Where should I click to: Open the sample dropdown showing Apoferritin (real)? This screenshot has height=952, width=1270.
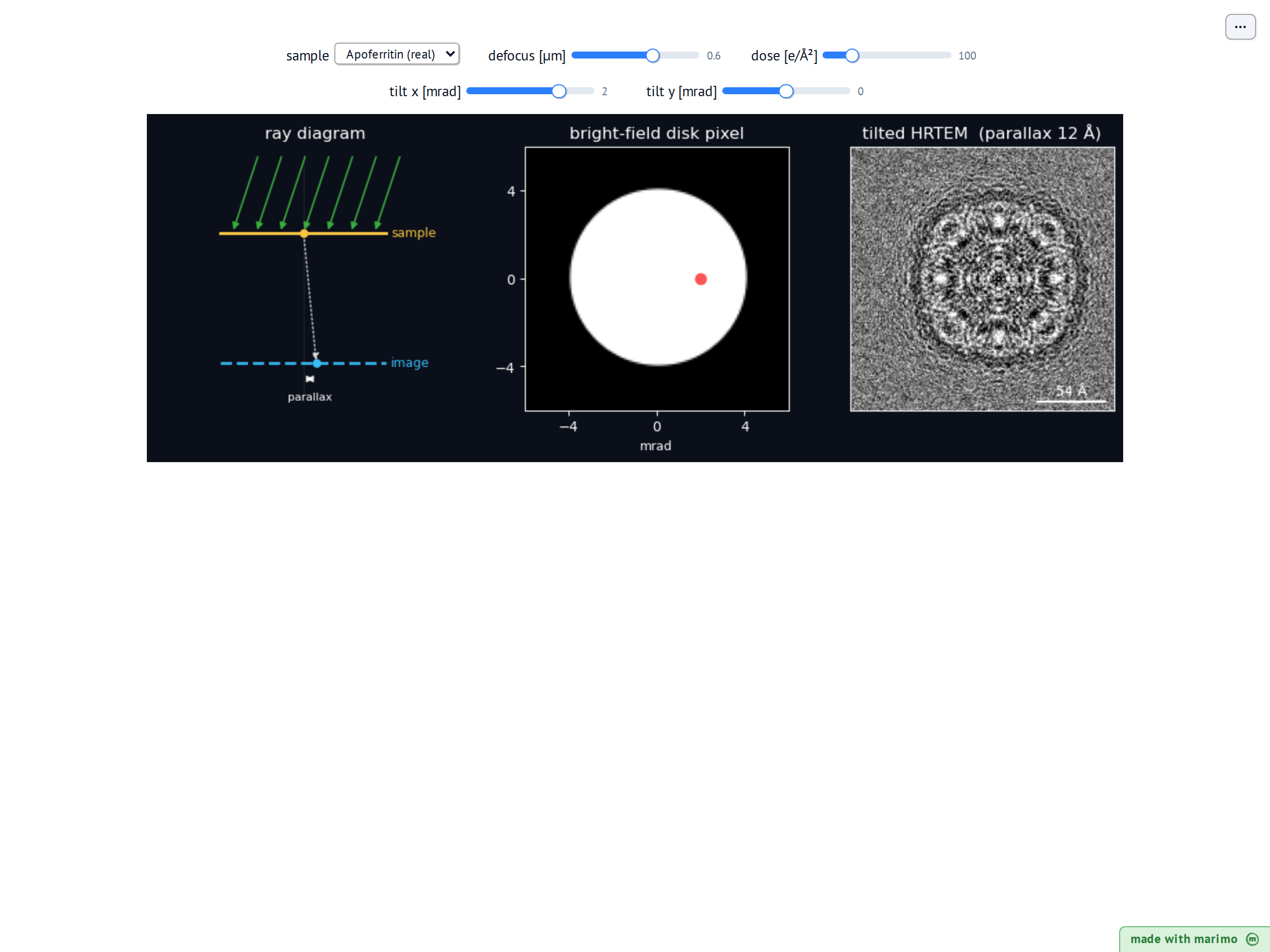coord(397,55)
